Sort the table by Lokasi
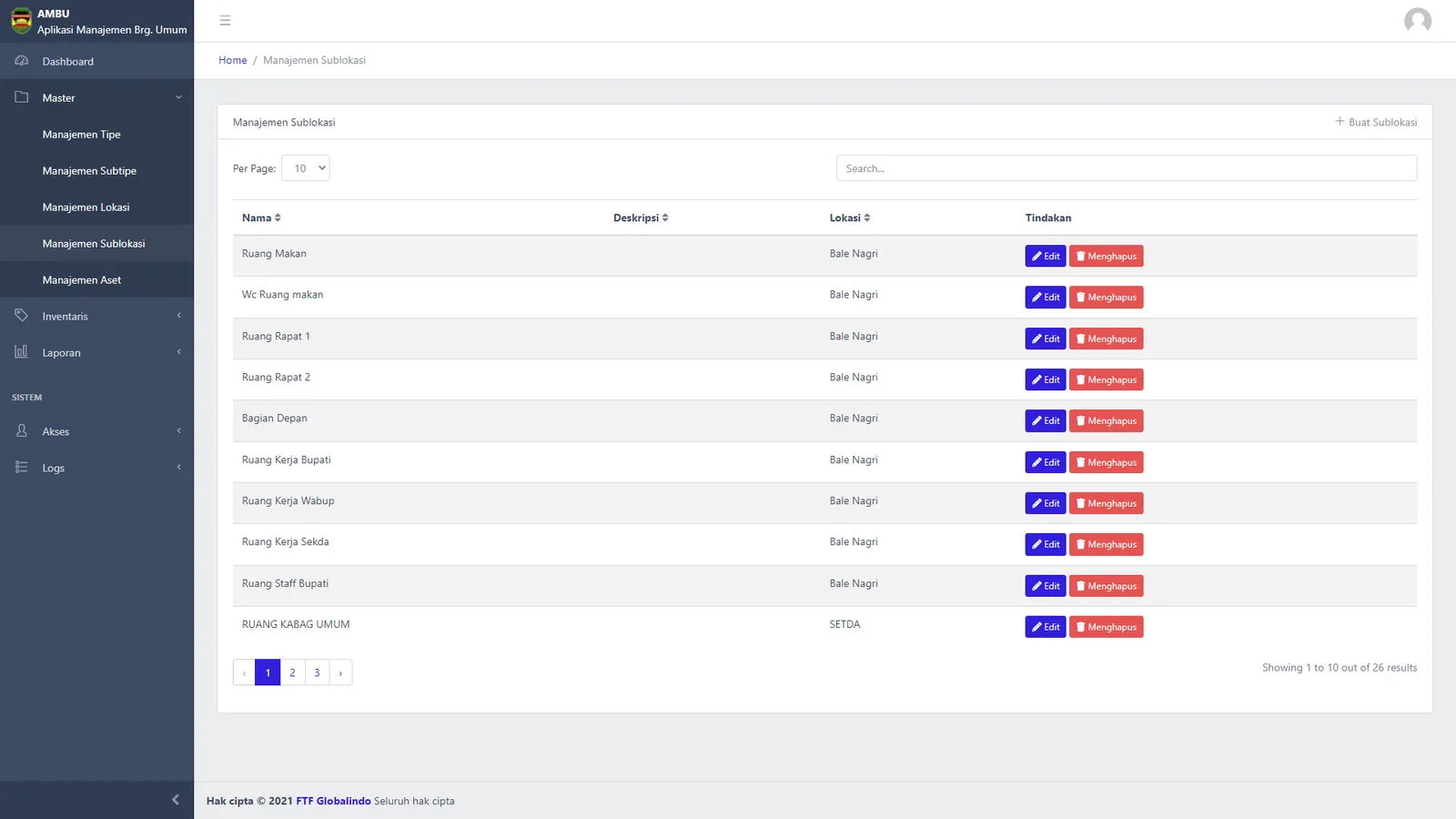Viewport: 1456px width, 819px height. [x=850, y=217]
